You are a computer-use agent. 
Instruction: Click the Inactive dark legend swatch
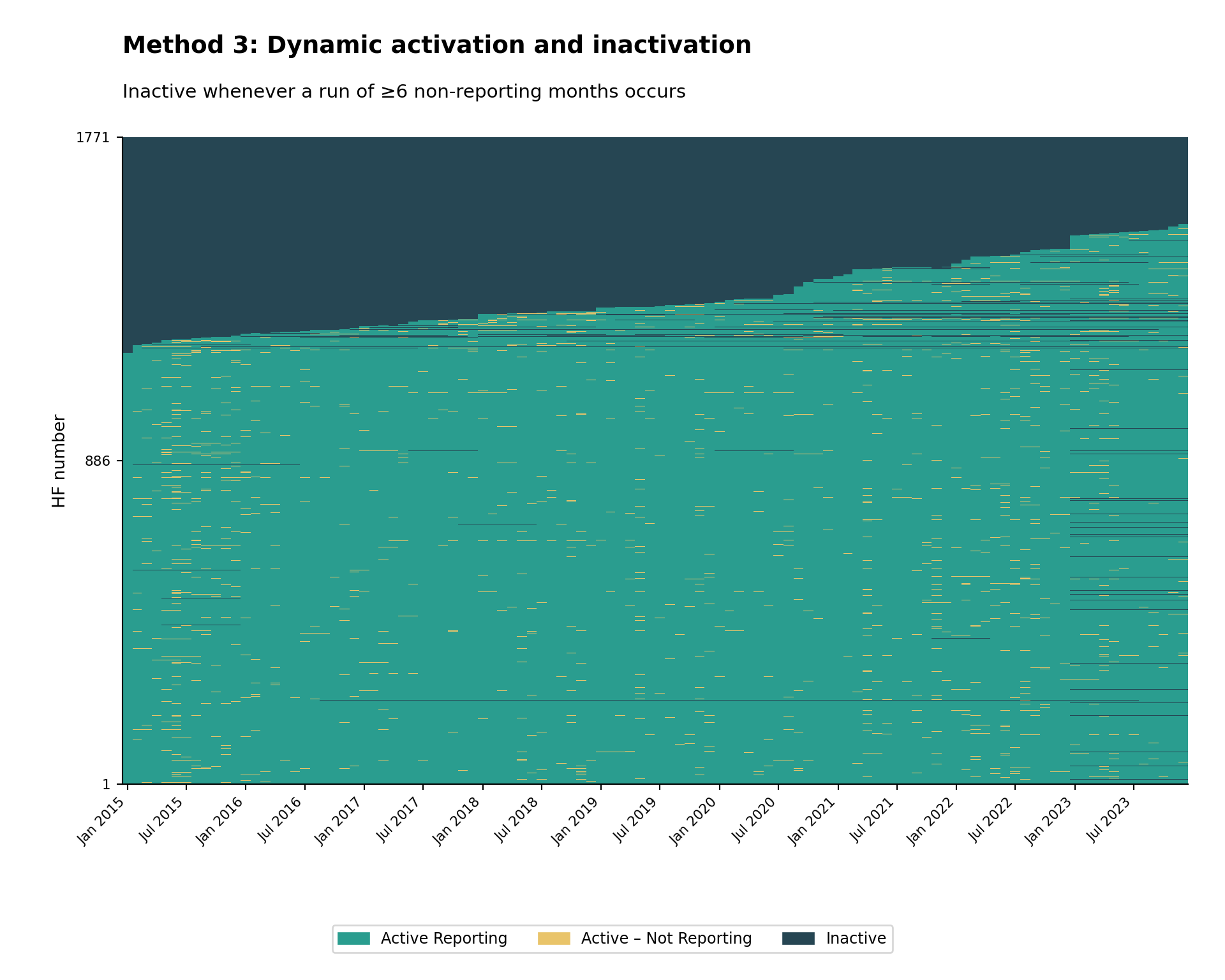tap(798, 939)
